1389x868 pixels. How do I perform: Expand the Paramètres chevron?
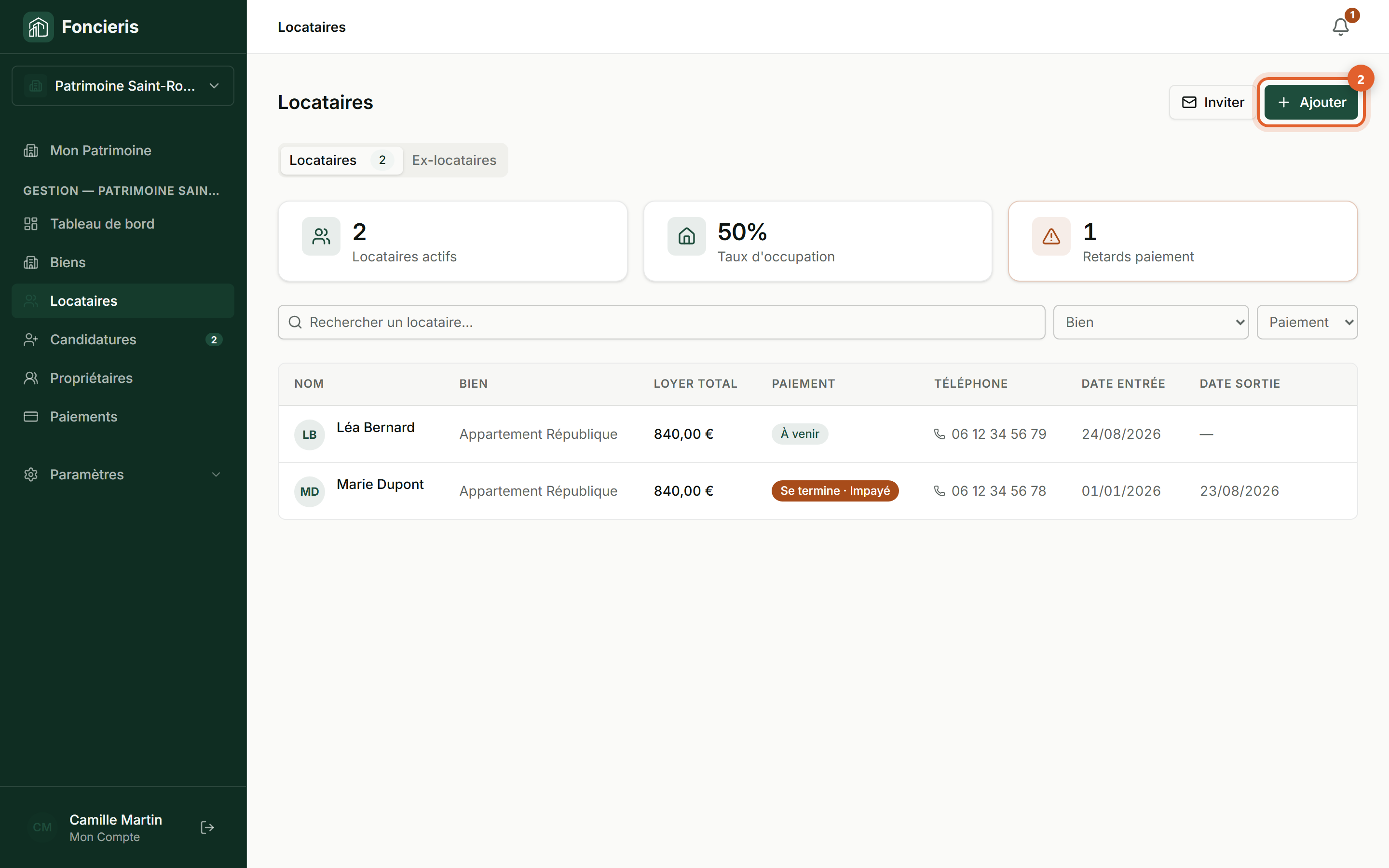tap(216, 474)
